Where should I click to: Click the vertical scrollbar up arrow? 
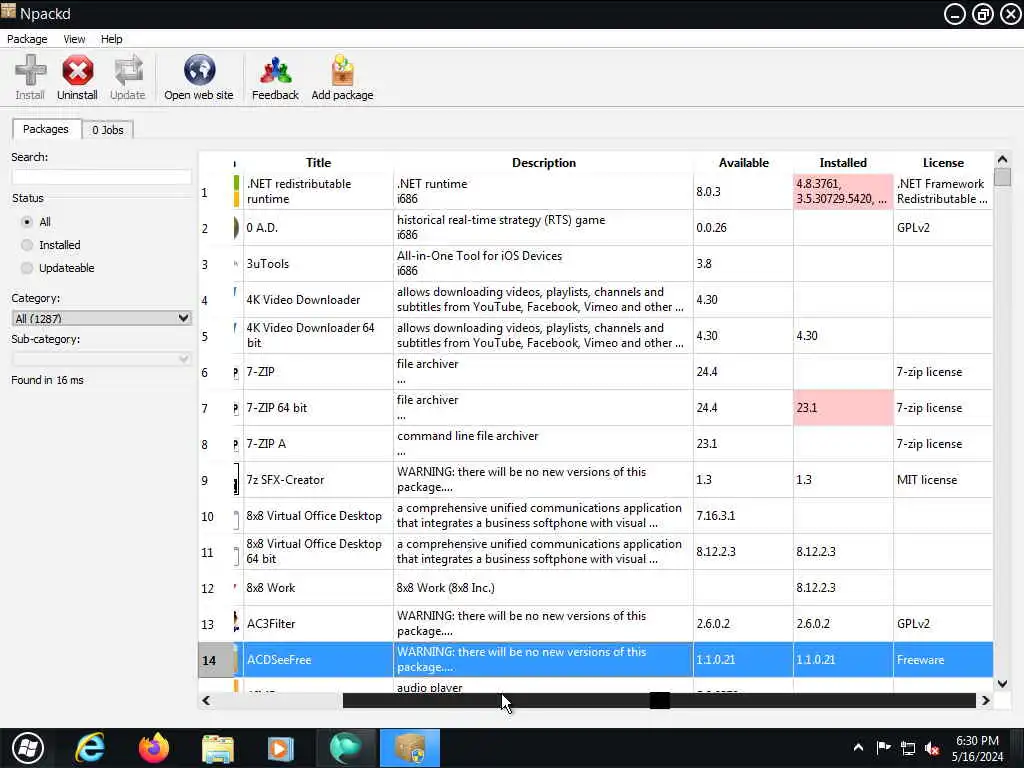(x=1002, y=159)
